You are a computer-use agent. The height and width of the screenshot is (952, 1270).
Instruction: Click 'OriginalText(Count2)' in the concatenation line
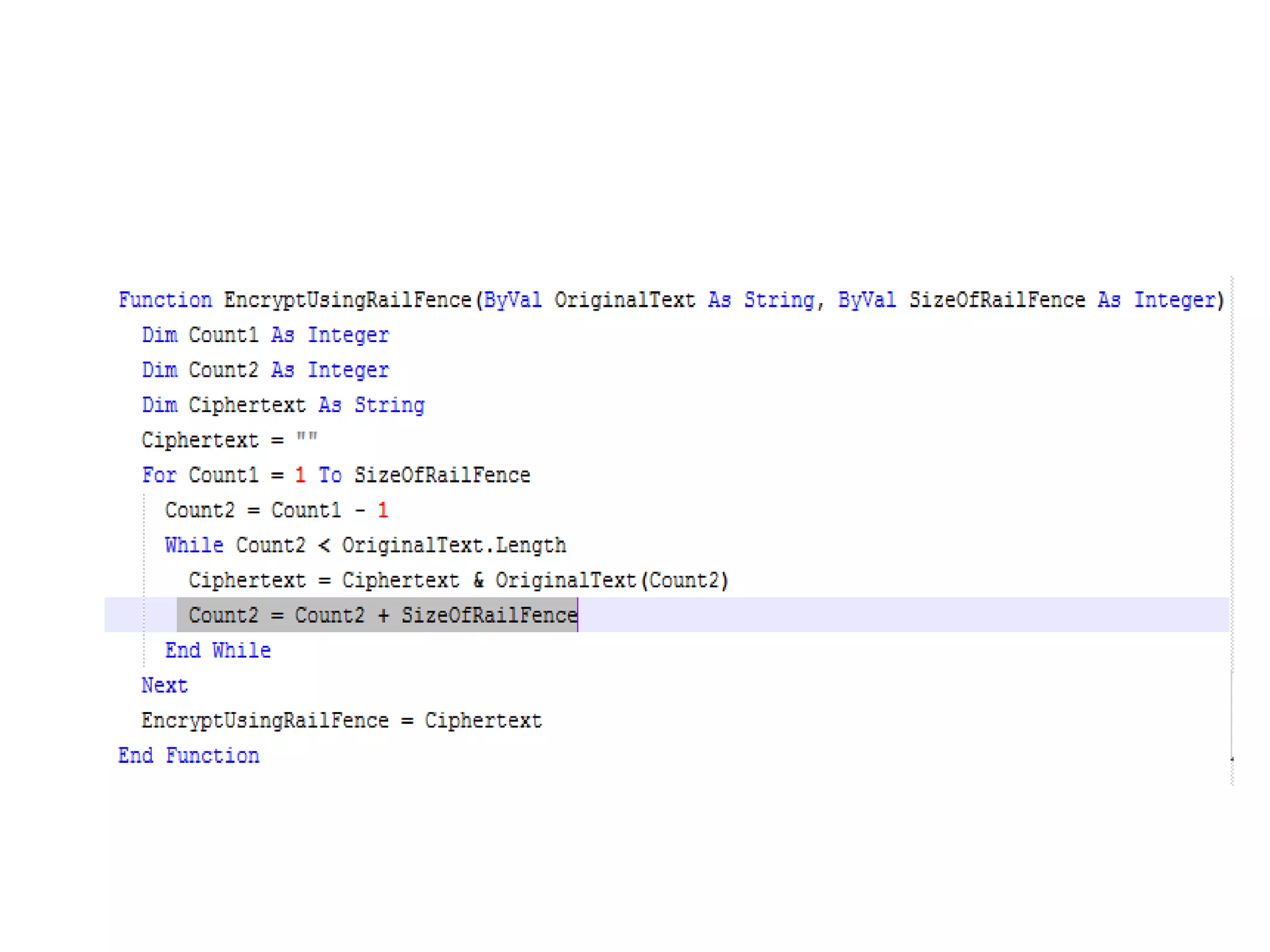coord(611,581)
